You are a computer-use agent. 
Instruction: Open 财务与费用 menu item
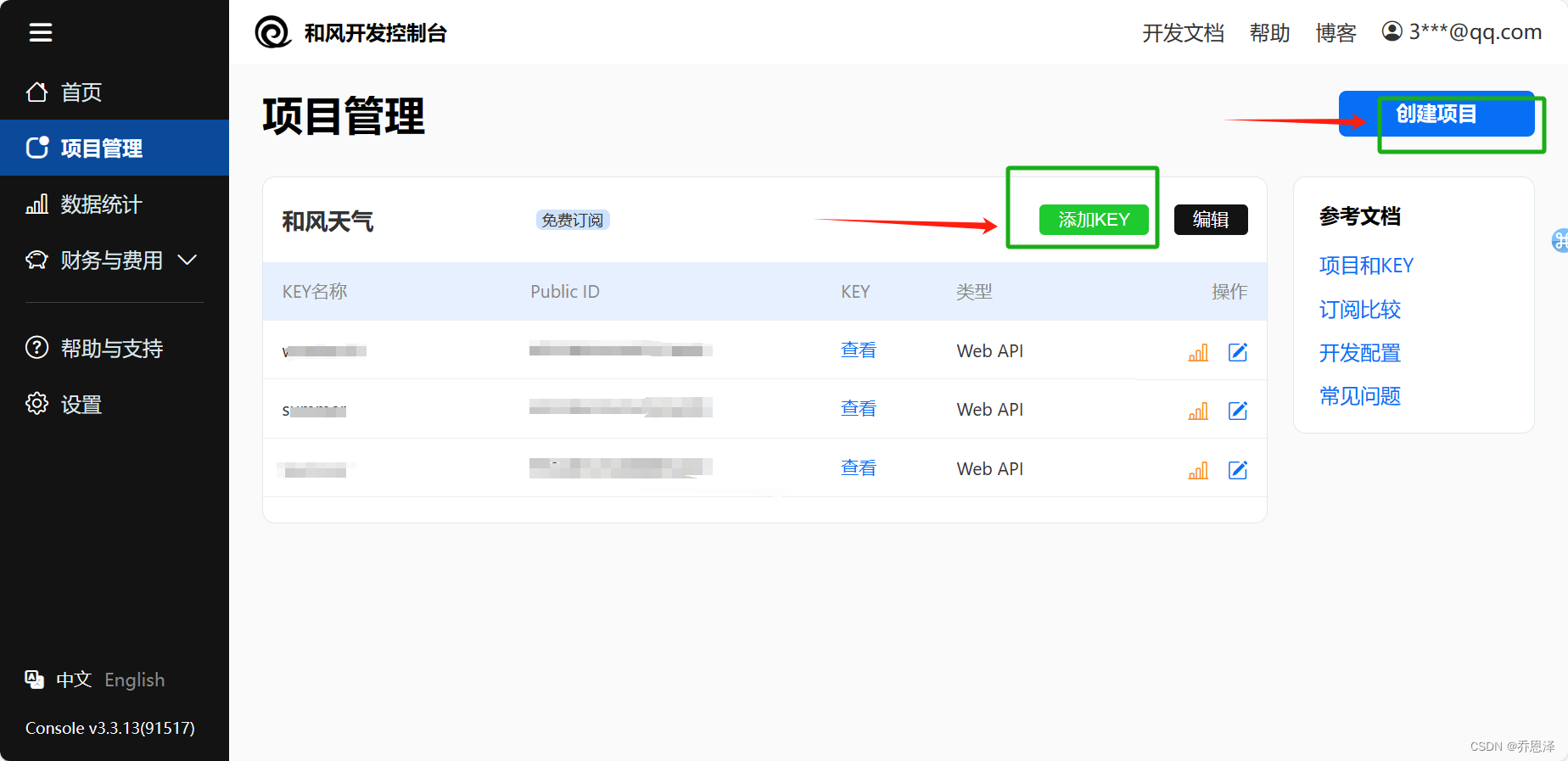(x=115, y=260)
